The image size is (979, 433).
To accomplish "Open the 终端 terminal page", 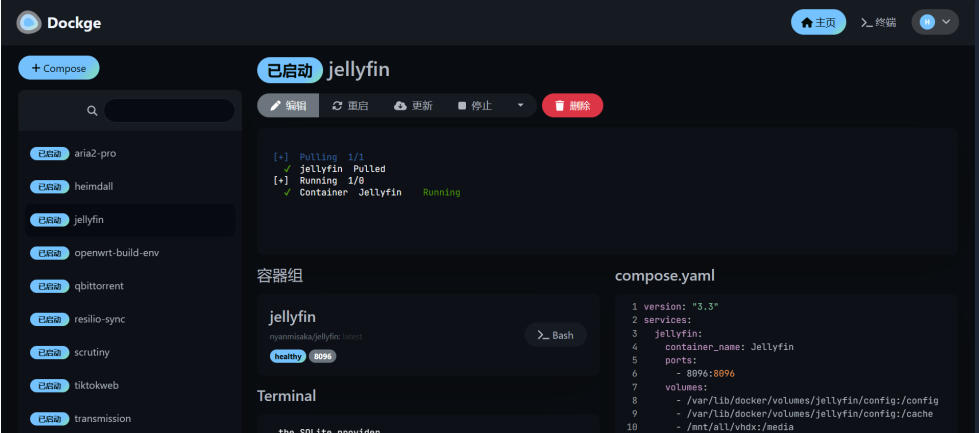I will click(878, 22).
